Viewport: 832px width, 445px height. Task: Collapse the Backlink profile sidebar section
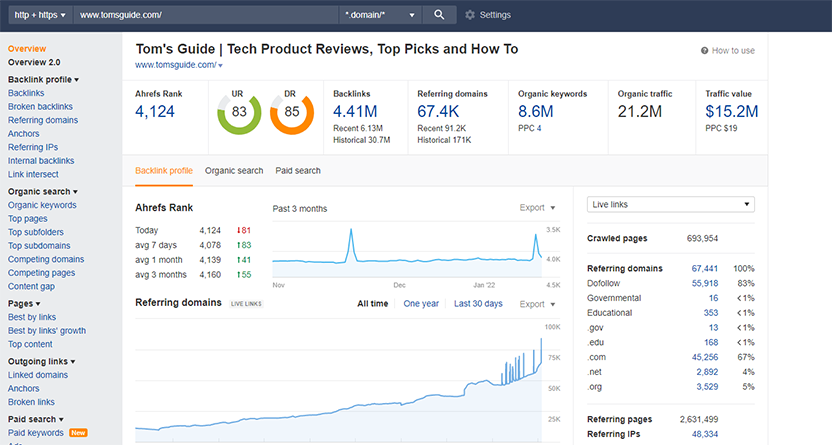(44, 80)
